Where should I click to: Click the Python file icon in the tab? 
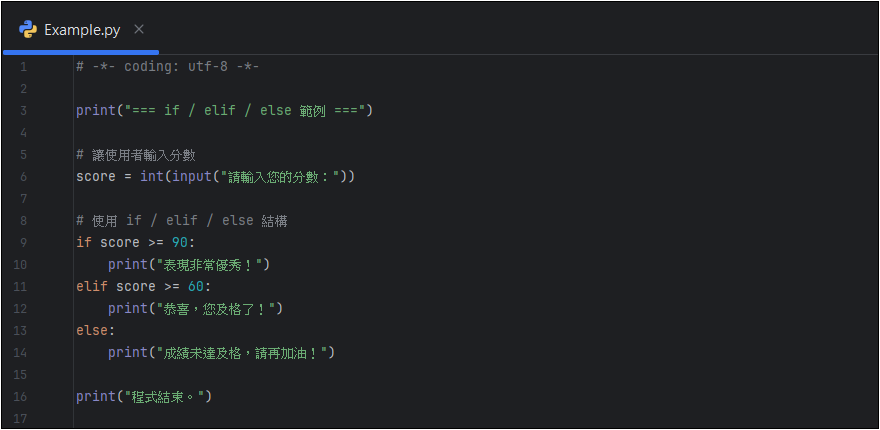tap(28, 29)
